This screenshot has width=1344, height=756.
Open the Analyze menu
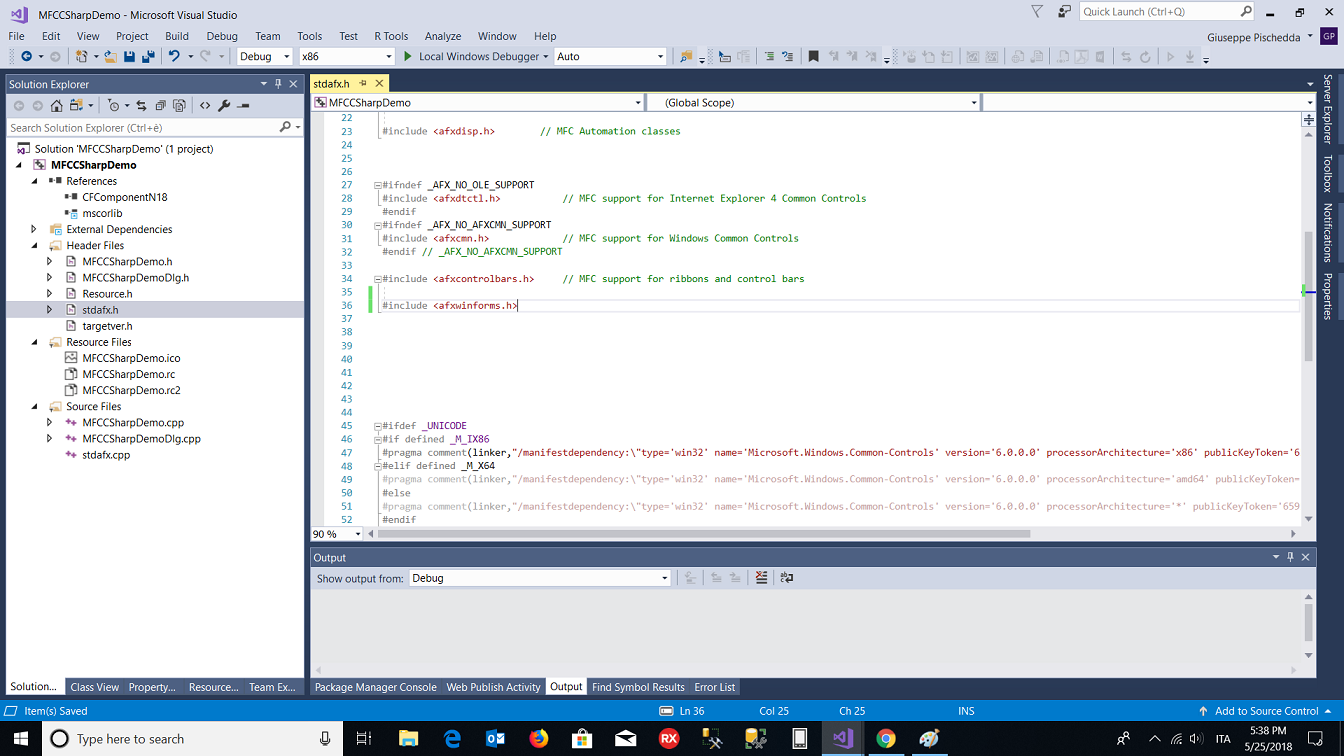point(443,36)
